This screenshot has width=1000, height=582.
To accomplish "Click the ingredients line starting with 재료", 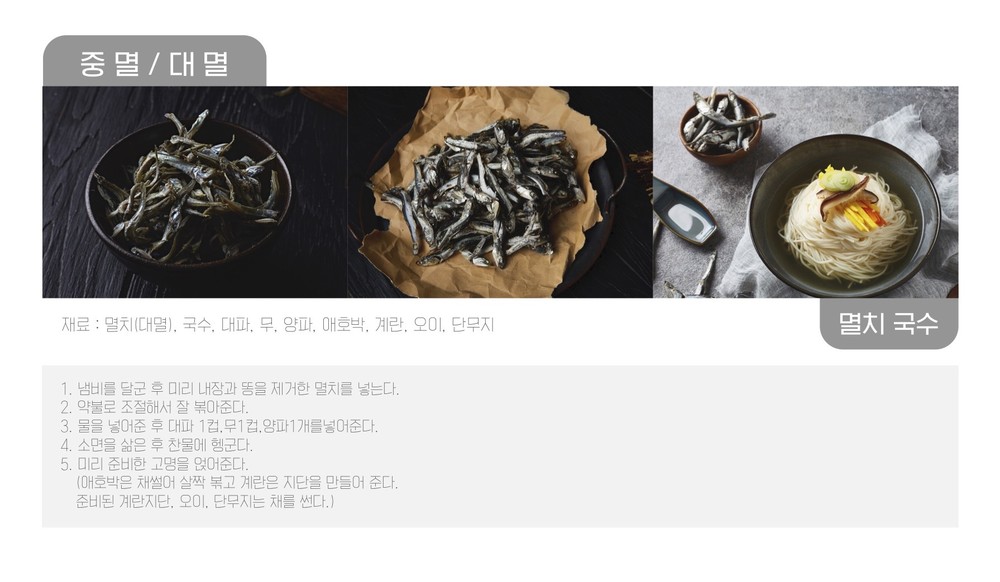I will 277,325.
